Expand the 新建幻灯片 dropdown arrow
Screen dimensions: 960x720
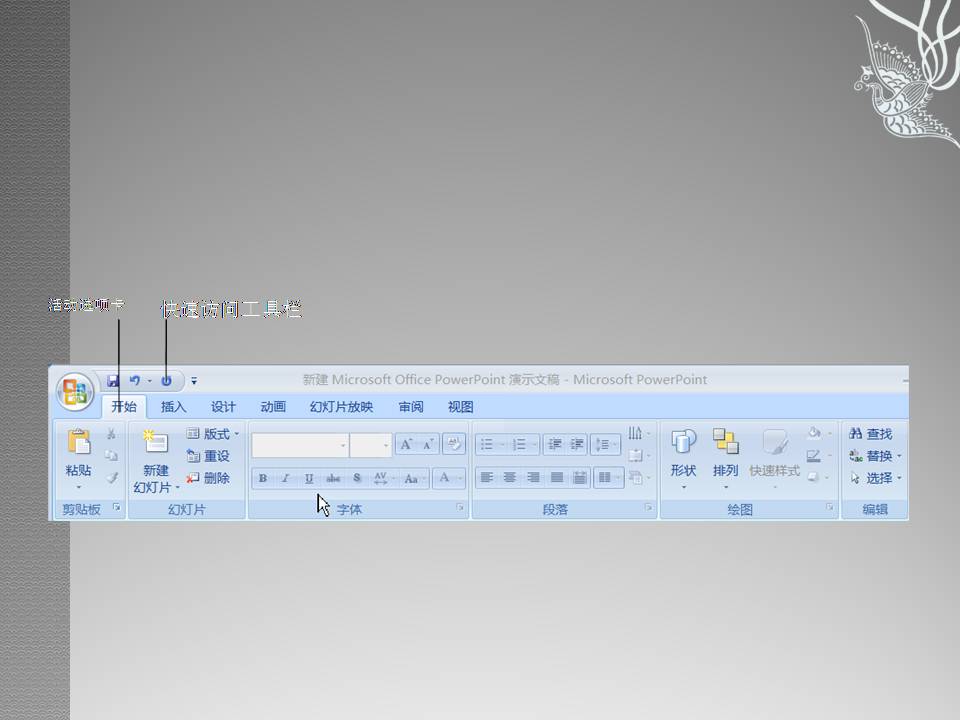coord(178,488)
